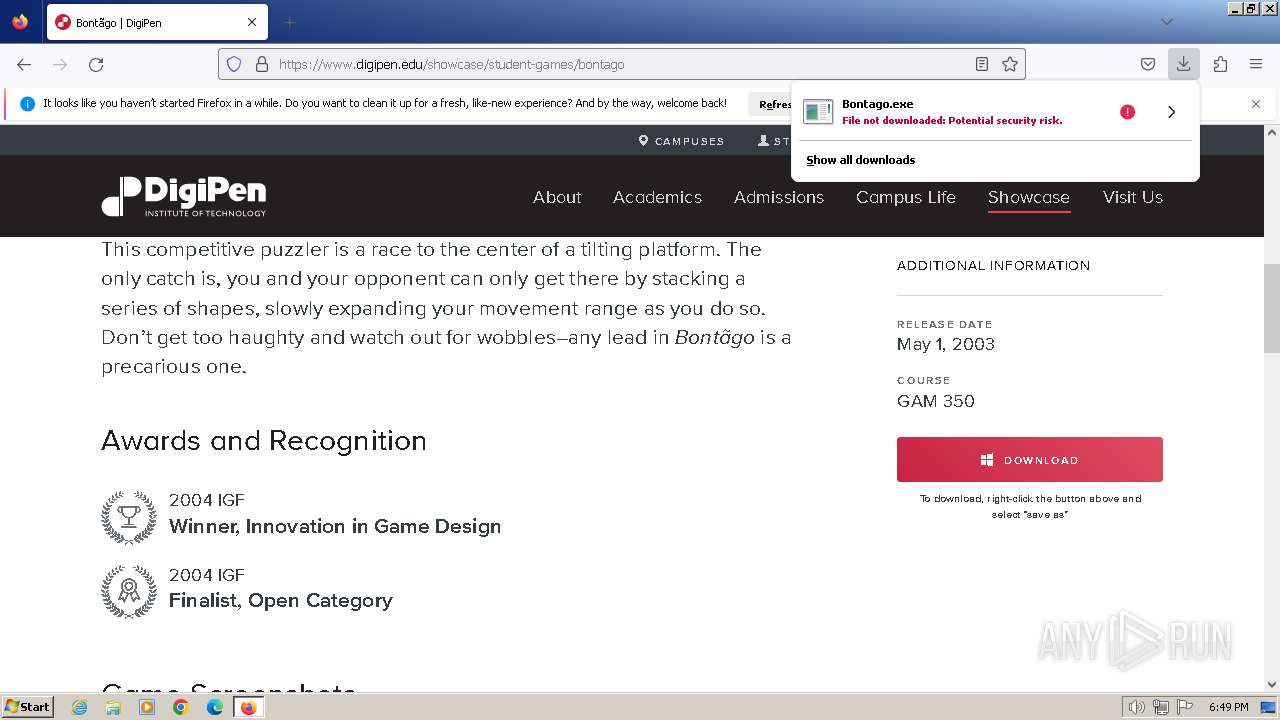Click the DigiPen Institute of Technology logo
Viewport: 1280px width, 720px height.
[184, 197]
